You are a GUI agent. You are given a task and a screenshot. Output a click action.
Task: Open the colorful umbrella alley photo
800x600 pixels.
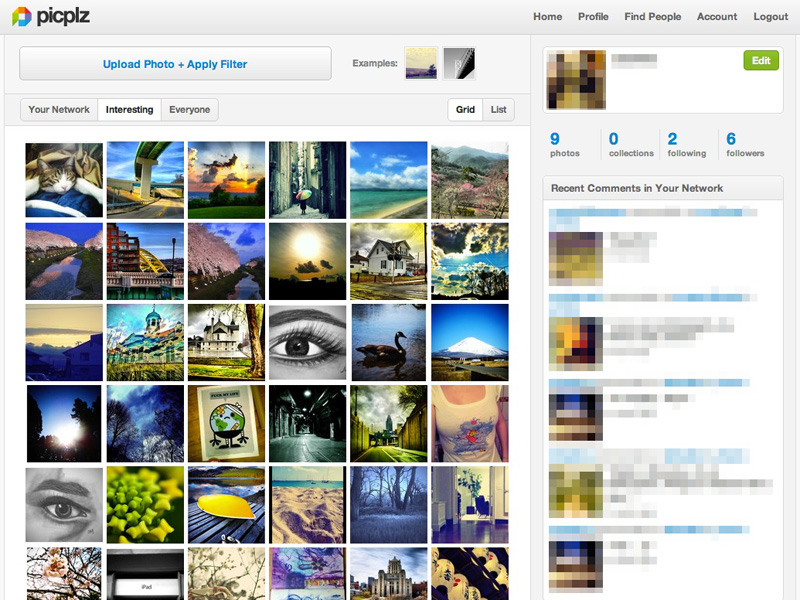click(307, 180)
